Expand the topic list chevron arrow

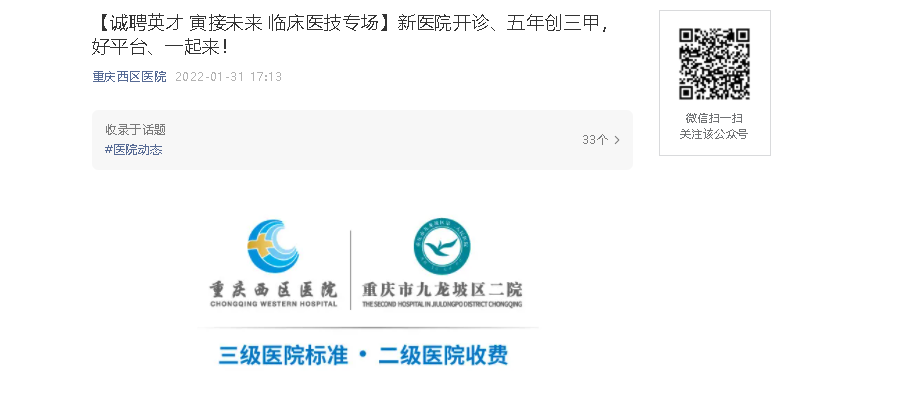point(617,140)
